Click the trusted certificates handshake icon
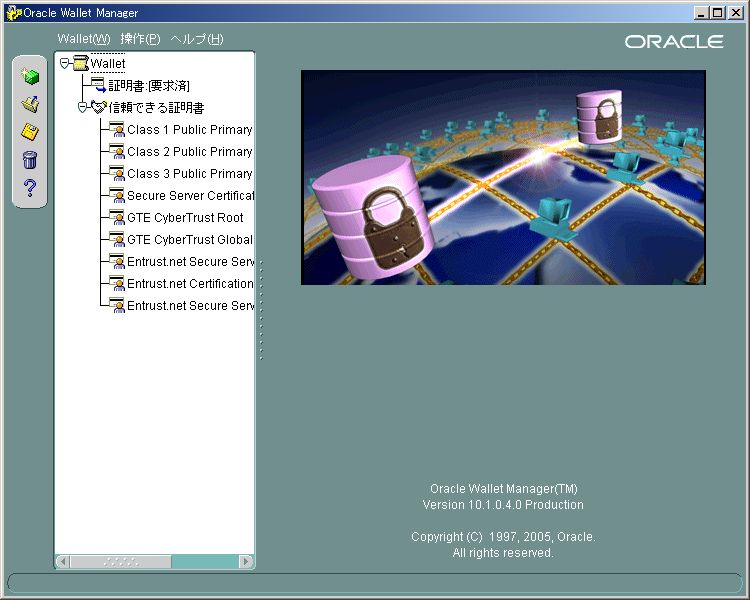The width and height of the screenshot is (750, 600). tap(99, 107)
